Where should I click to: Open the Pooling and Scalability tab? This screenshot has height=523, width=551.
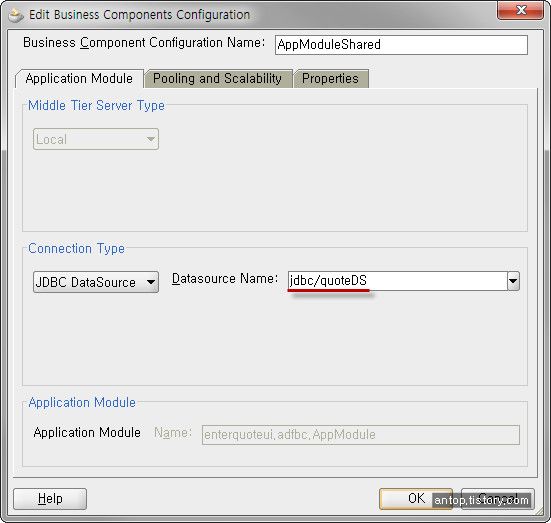point(218,78)
